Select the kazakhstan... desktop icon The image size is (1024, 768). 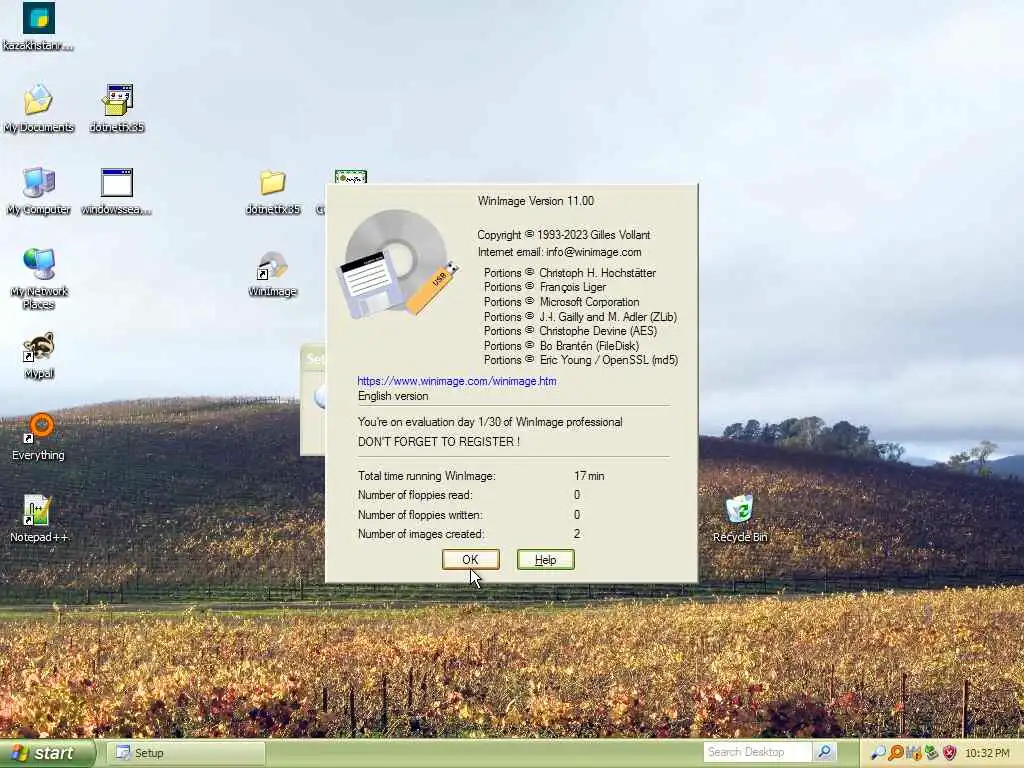pyautogui.click(x=38, y=27)
